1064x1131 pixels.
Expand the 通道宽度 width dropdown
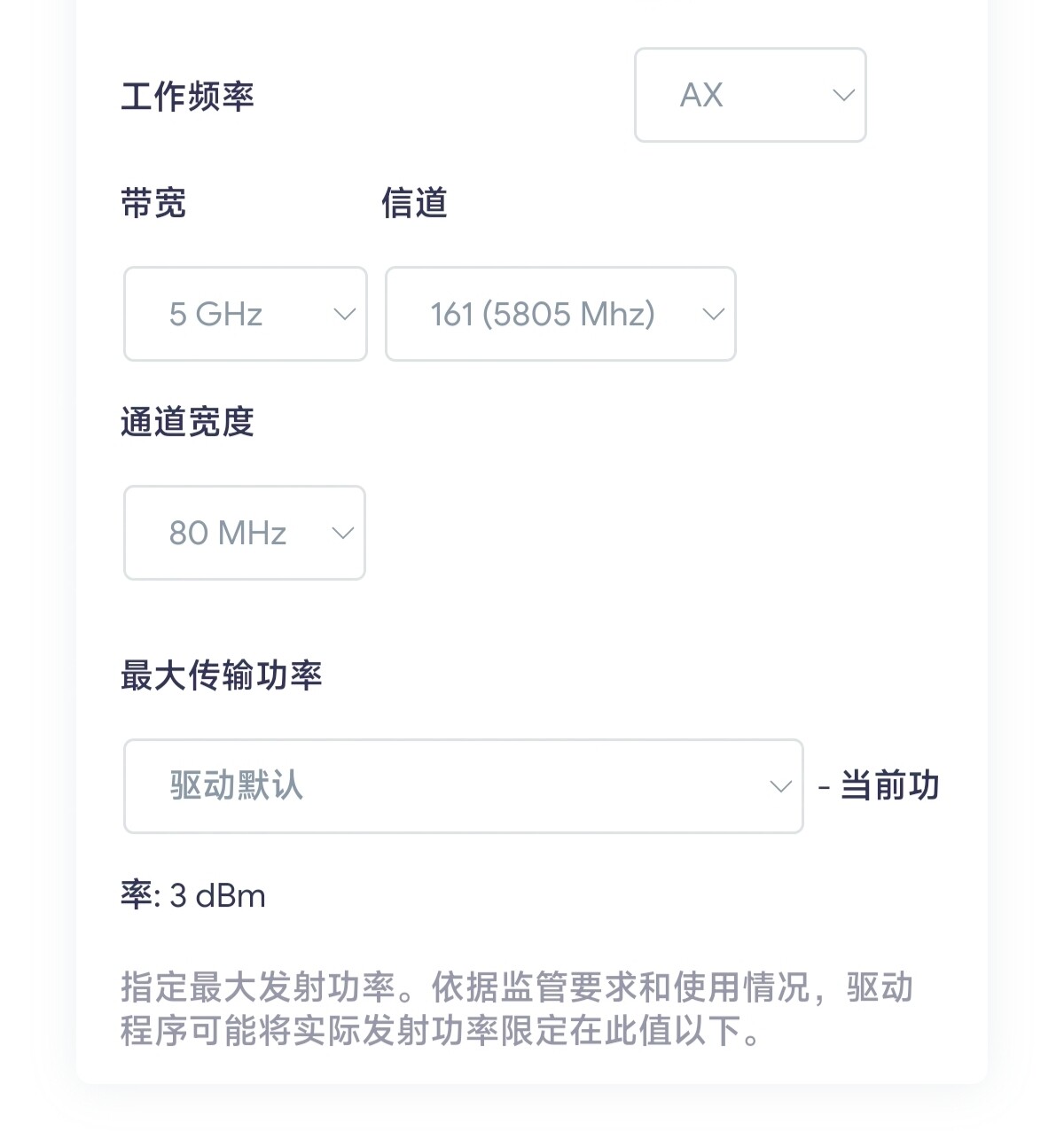pyautogui.click(x=244, y=533)
